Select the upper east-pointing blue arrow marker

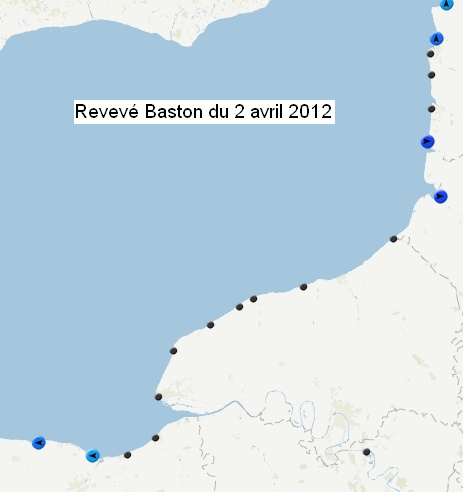(427, 142)
